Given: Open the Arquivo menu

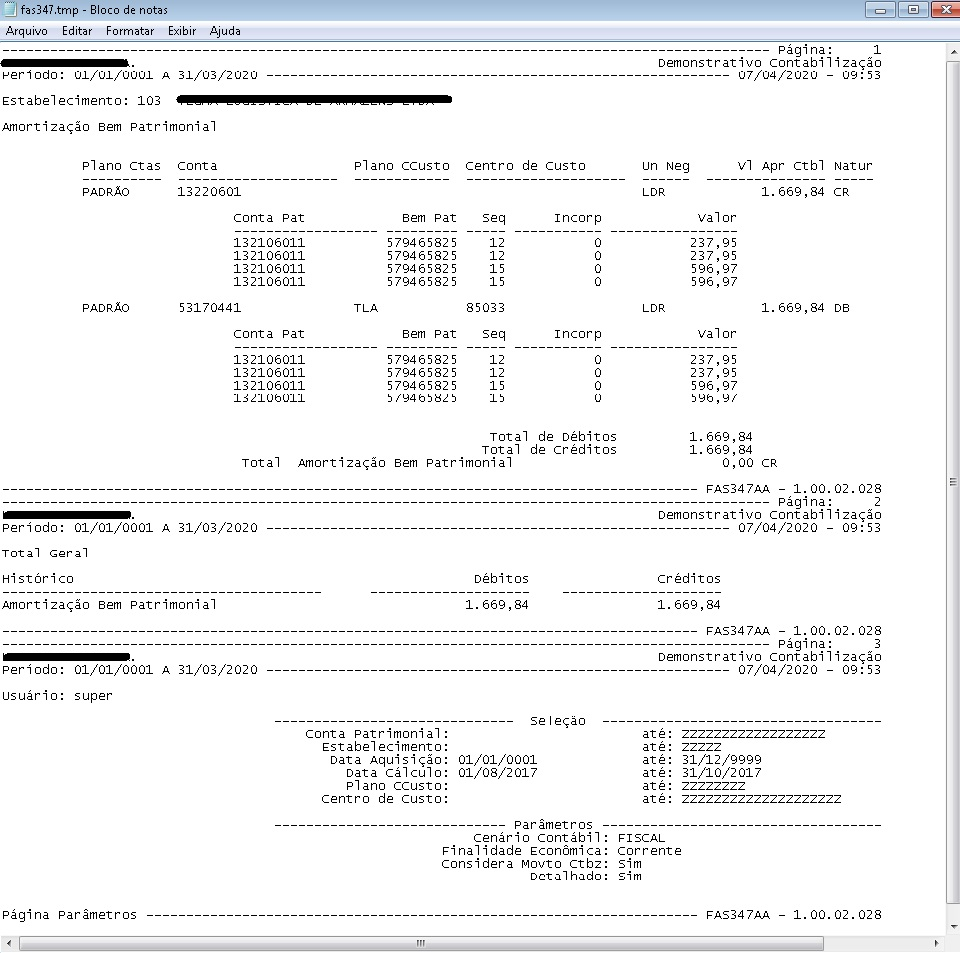Looking at the screenshot, I should coord(26,31).
